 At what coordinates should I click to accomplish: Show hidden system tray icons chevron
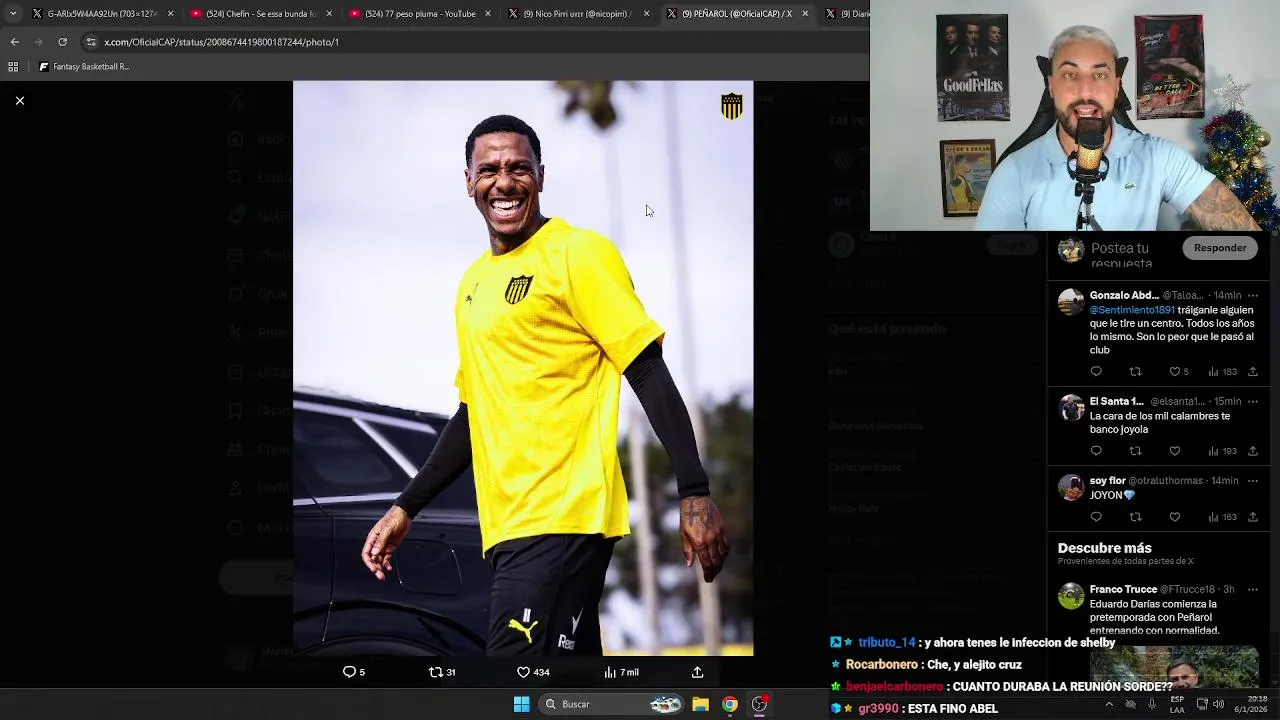[x=1108, y=704]
